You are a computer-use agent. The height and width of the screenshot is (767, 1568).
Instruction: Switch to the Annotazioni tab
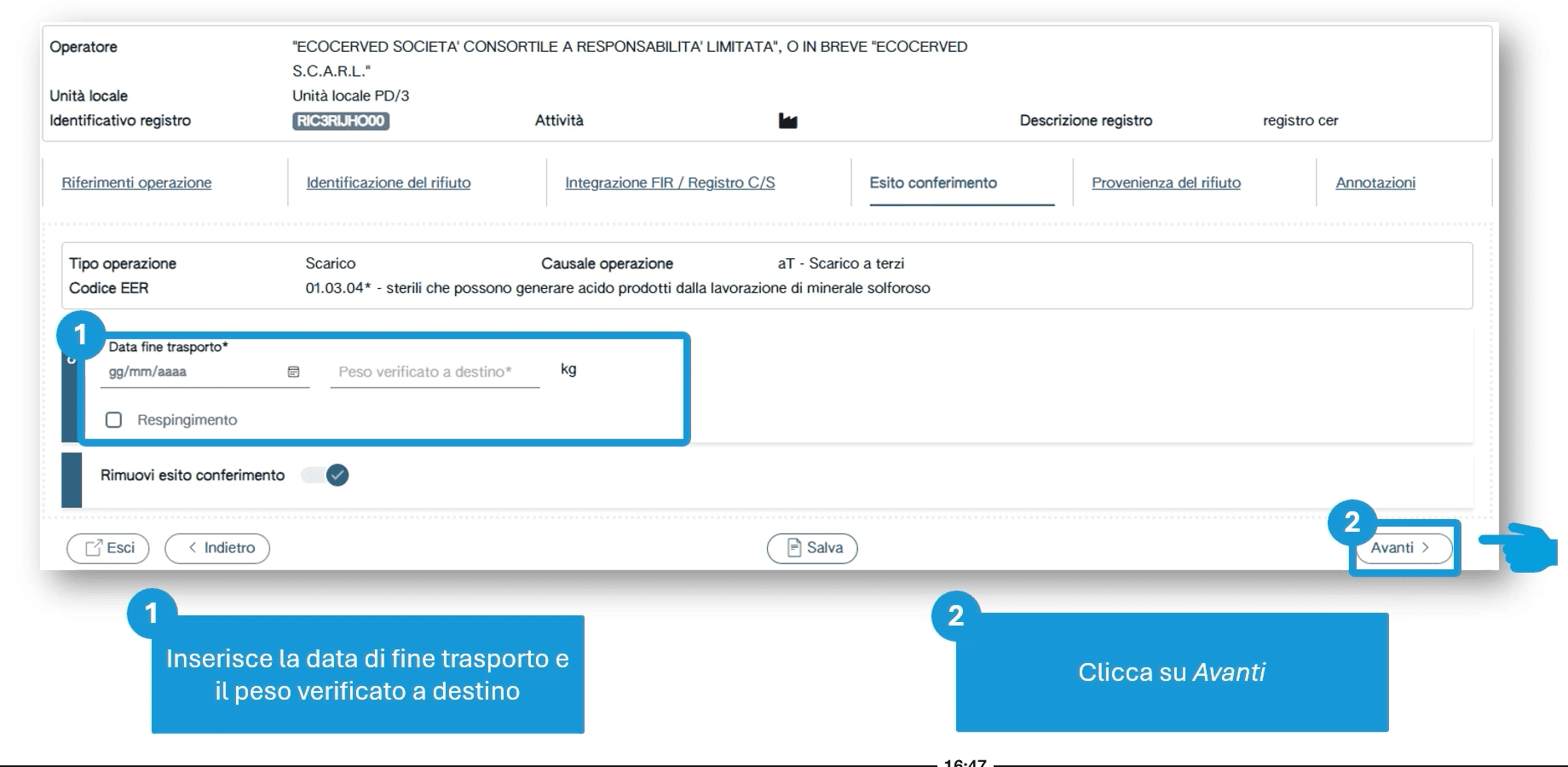(x=1375, y=182)
